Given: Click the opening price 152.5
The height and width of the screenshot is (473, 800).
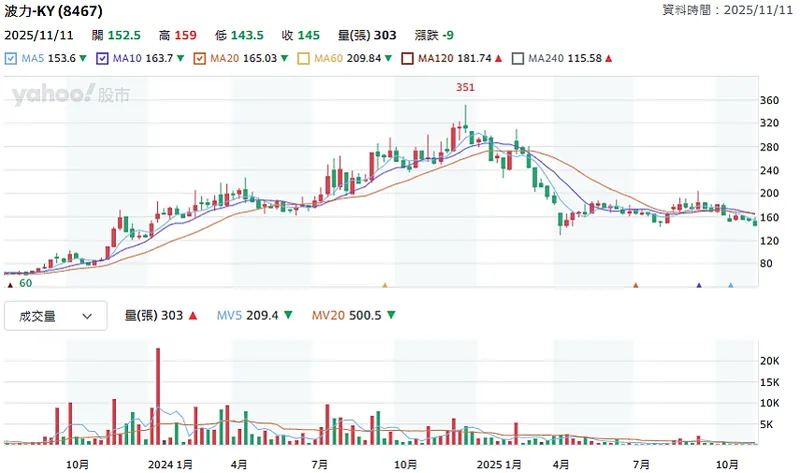Looking at the screenshot, I should tap(124, 35).
